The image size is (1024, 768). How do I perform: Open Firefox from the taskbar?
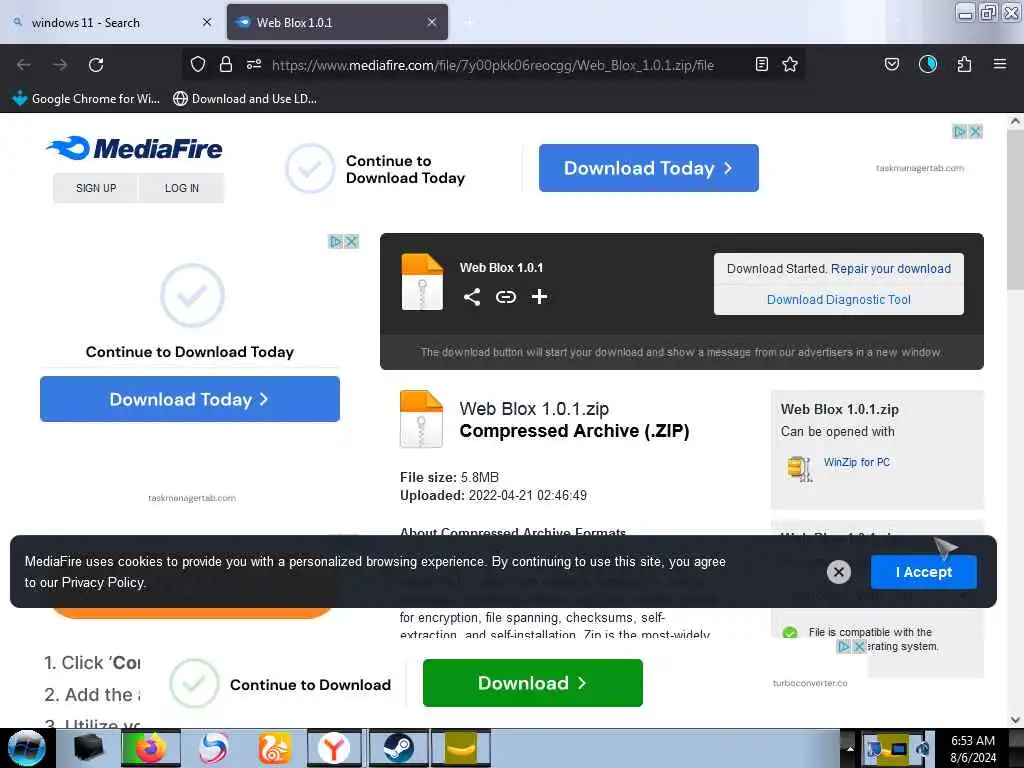[x=150, y=748]
